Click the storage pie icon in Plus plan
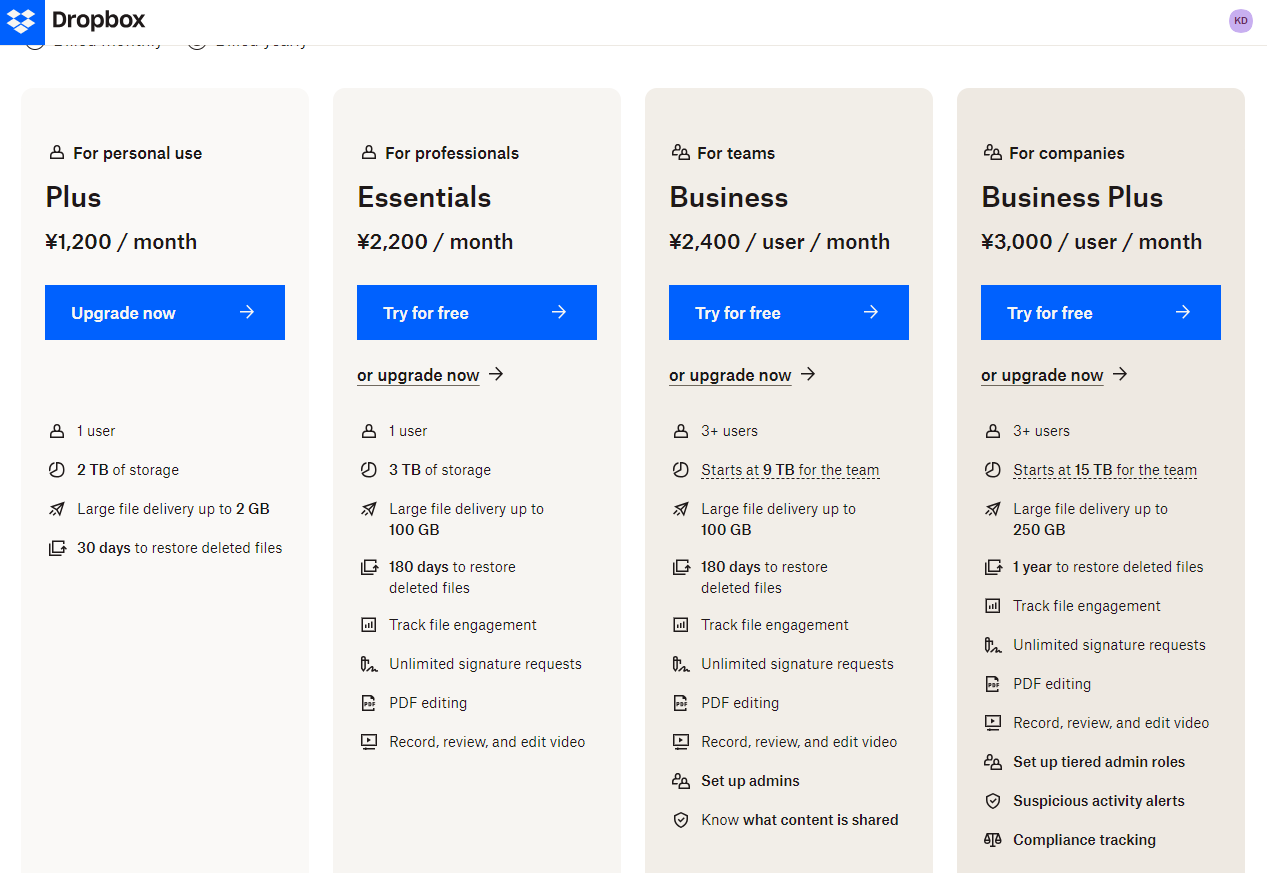Viewport: 1267px width, 873px height. pyautogui.click(x=57, y=470)
